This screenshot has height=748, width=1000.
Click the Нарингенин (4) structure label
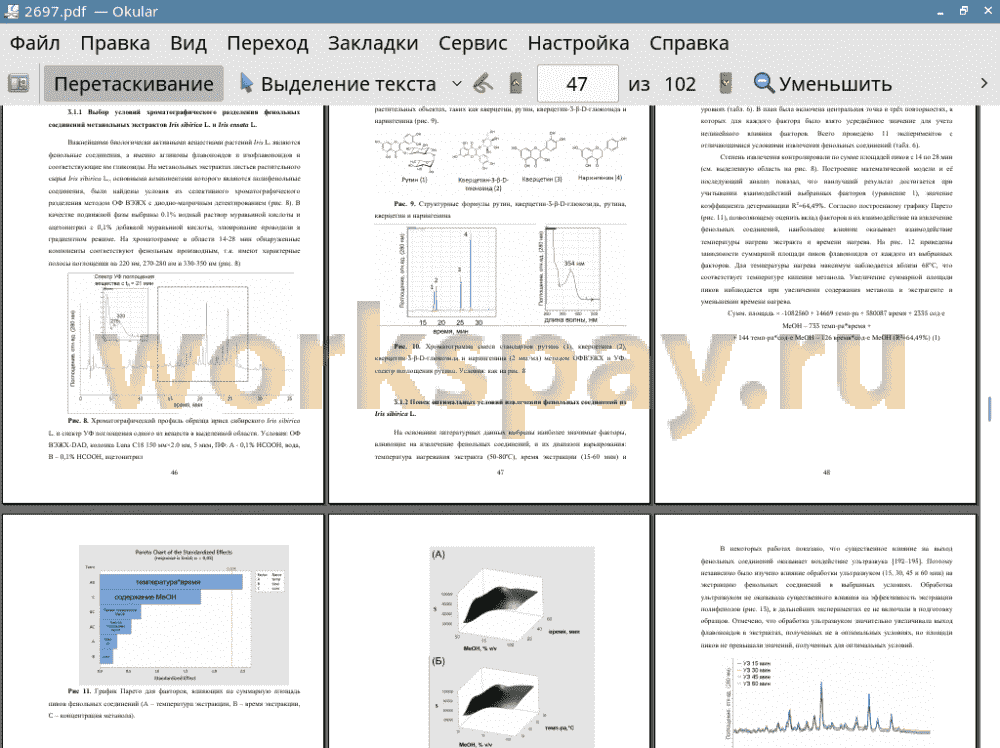point(599,178)
